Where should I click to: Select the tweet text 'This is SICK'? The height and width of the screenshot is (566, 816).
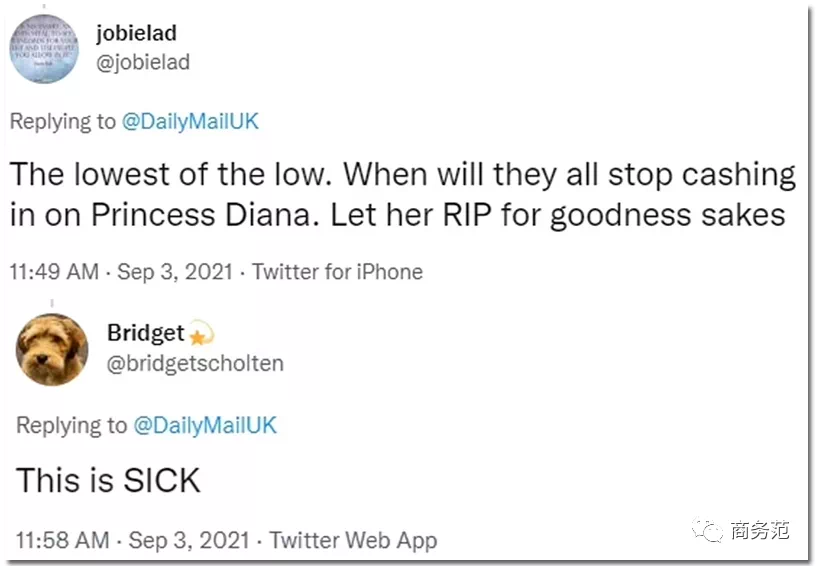point(108,480)
